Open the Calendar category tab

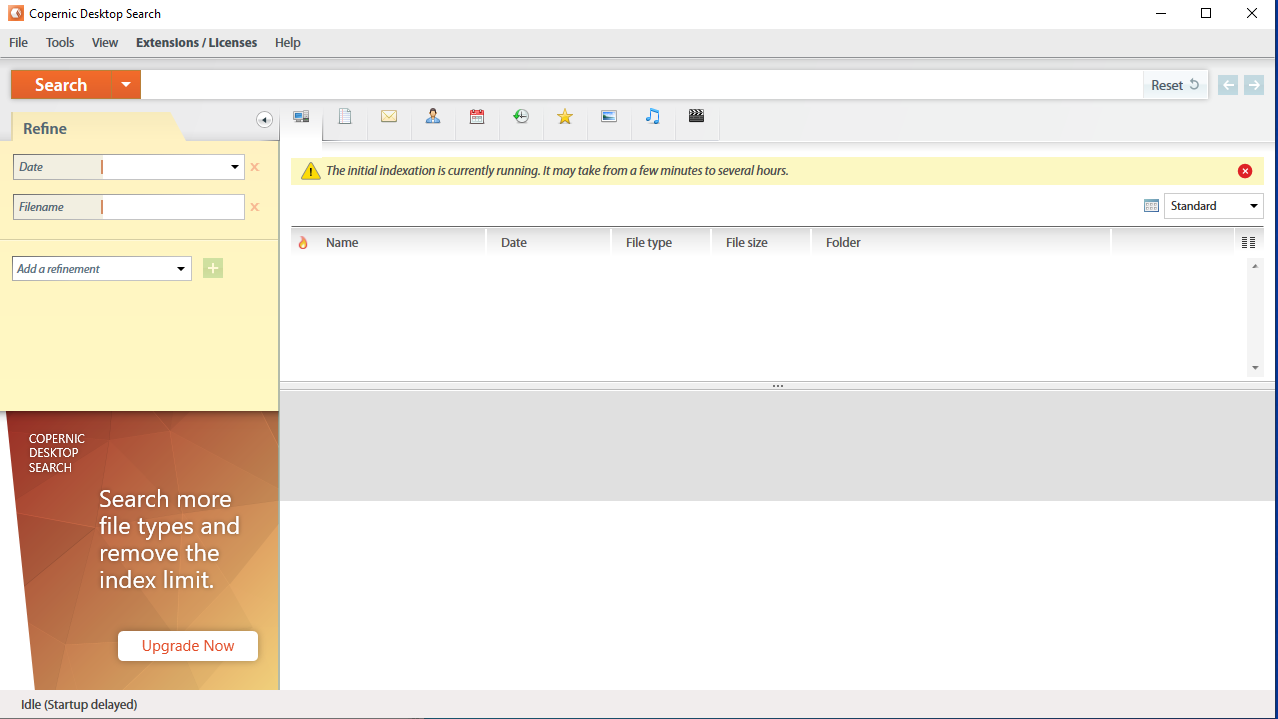[x=477, y=117]
